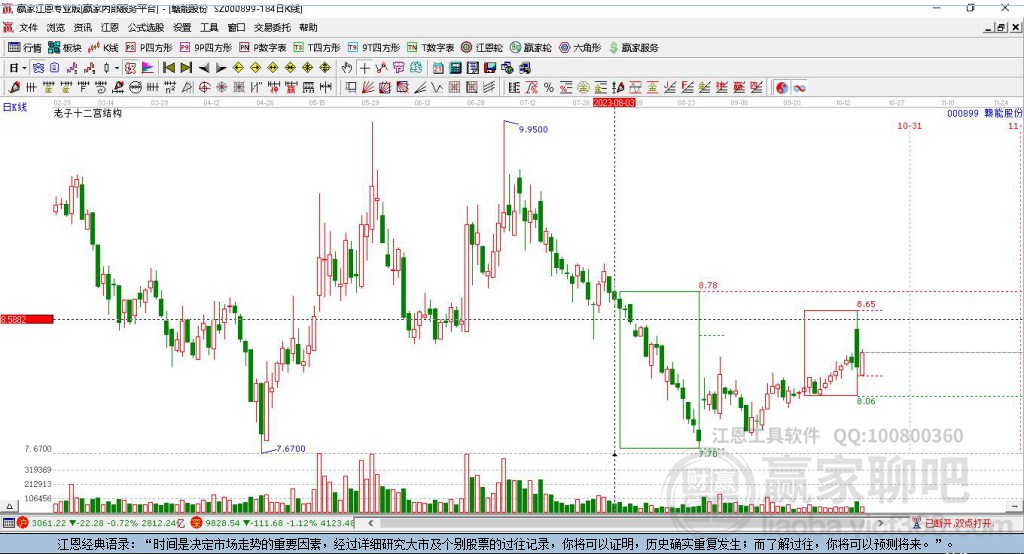Screen dimensions: 1024x554
Task: Open the P四方形 tool
Action: click(149, 48)
